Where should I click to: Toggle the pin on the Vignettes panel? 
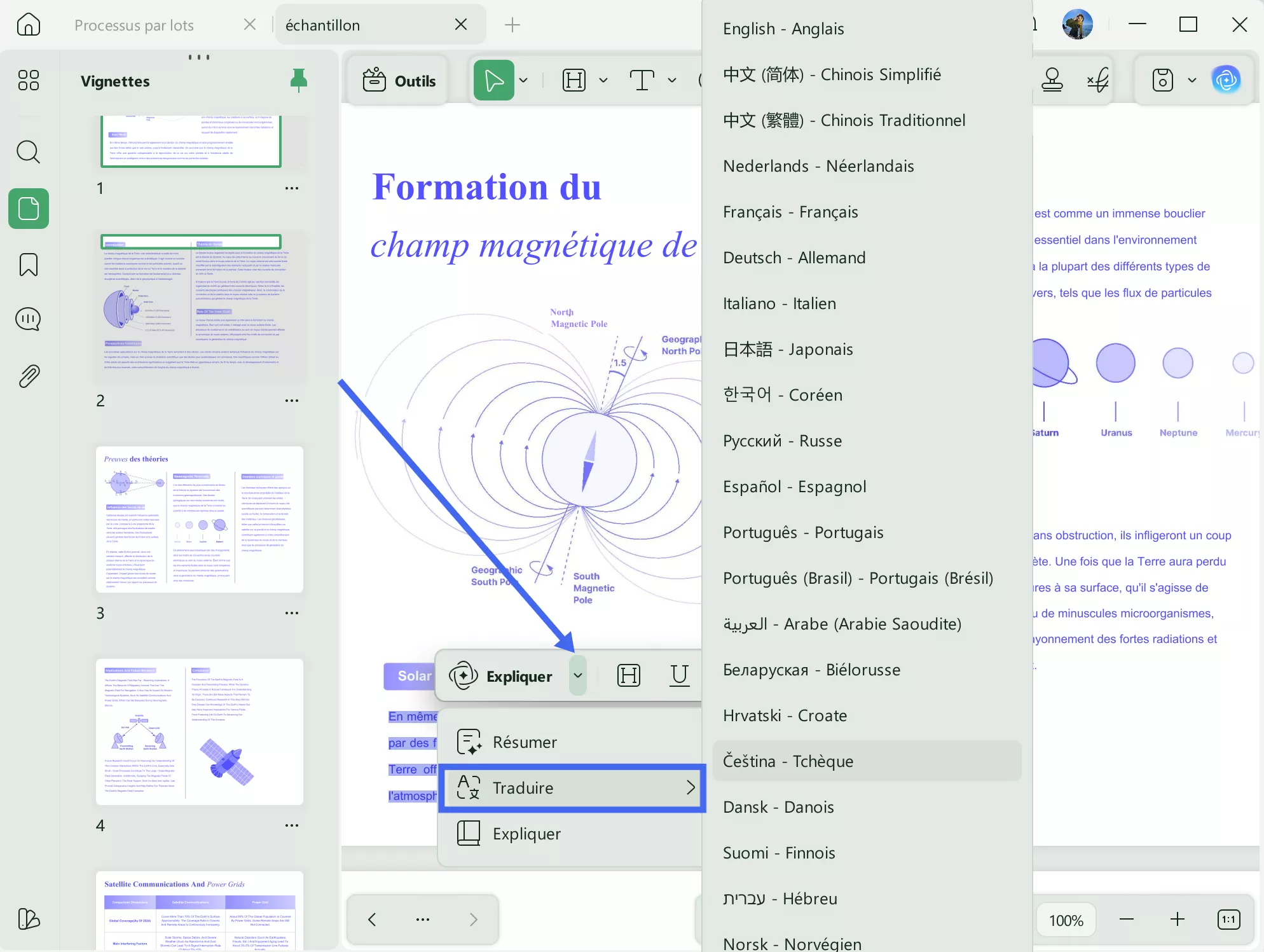click(x=298, y=81)
